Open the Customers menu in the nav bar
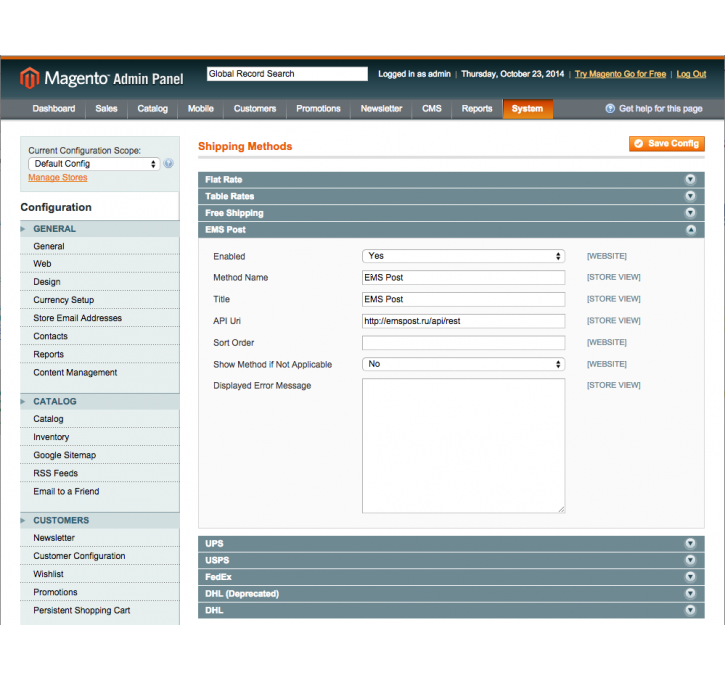Image resolution: width=725 pixels, height=680 pixels. tap(255, 109)
